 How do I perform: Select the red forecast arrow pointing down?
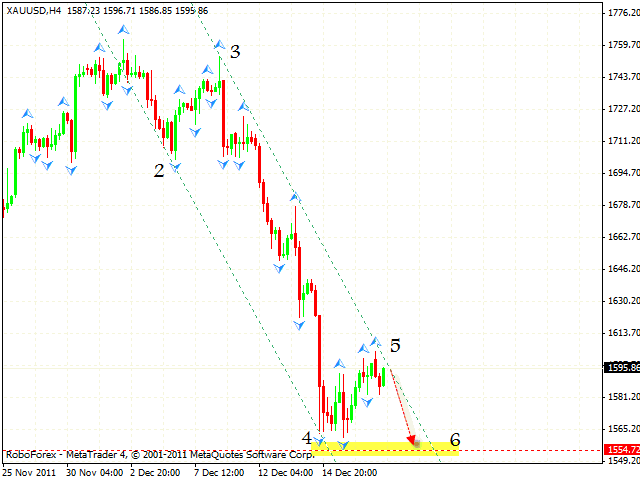(402, 408)
